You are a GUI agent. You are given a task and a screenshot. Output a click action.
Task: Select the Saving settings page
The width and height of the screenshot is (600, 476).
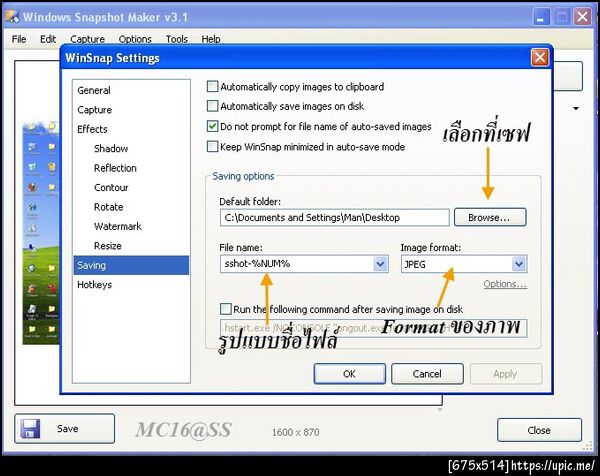[x=131, y=265]
